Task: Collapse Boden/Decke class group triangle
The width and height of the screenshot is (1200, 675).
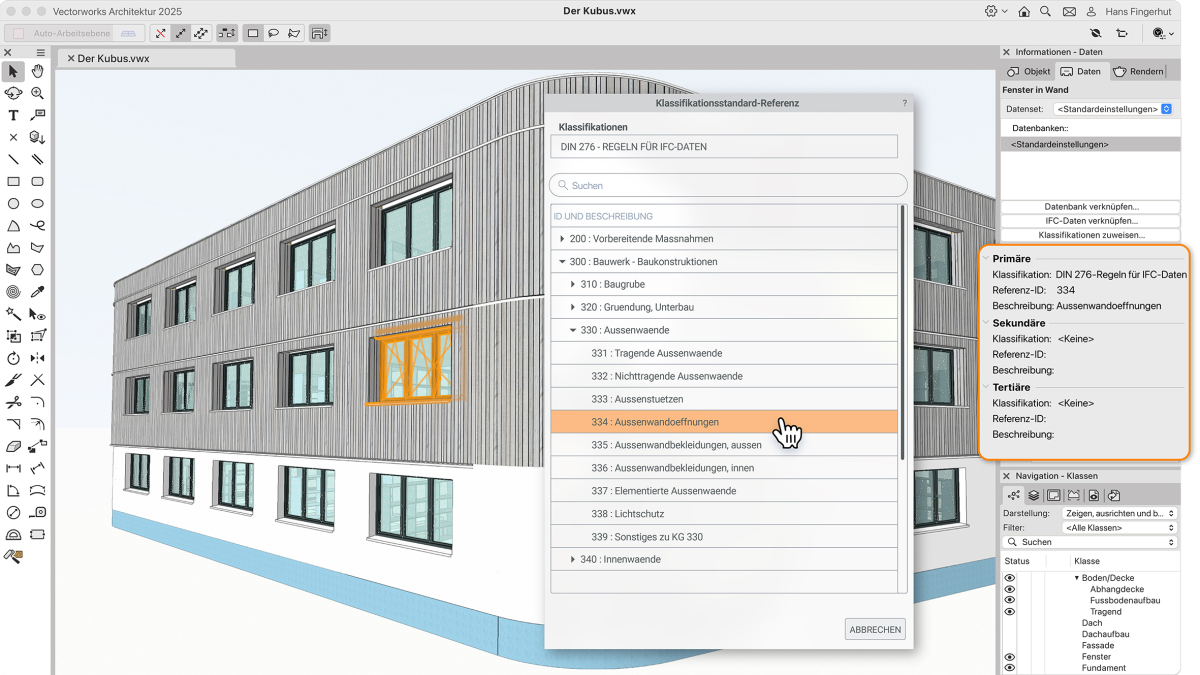Action: (x=1077, y=578)
